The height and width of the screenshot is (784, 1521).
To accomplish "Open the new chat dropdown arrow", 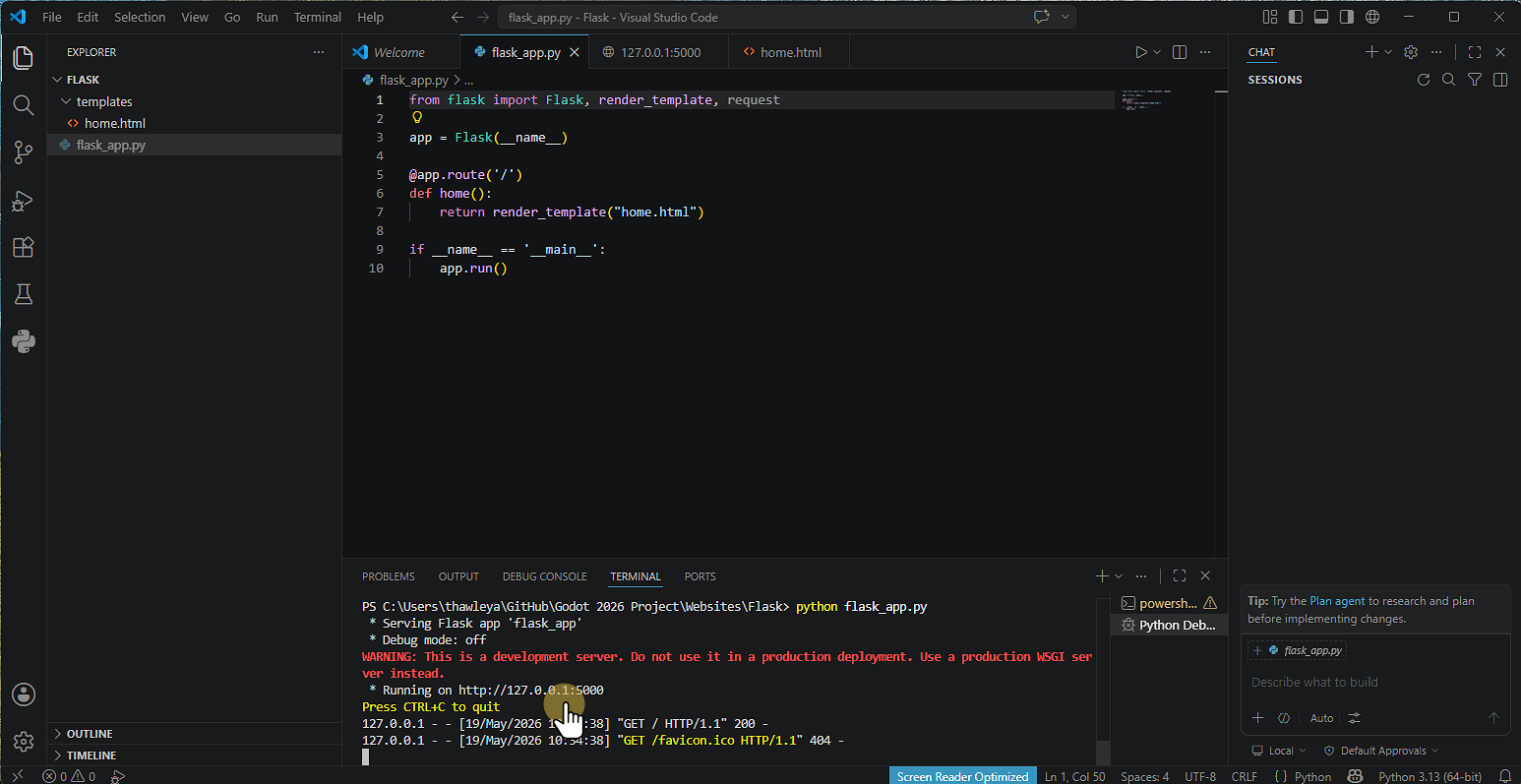I will click(x=1388, y=52).
